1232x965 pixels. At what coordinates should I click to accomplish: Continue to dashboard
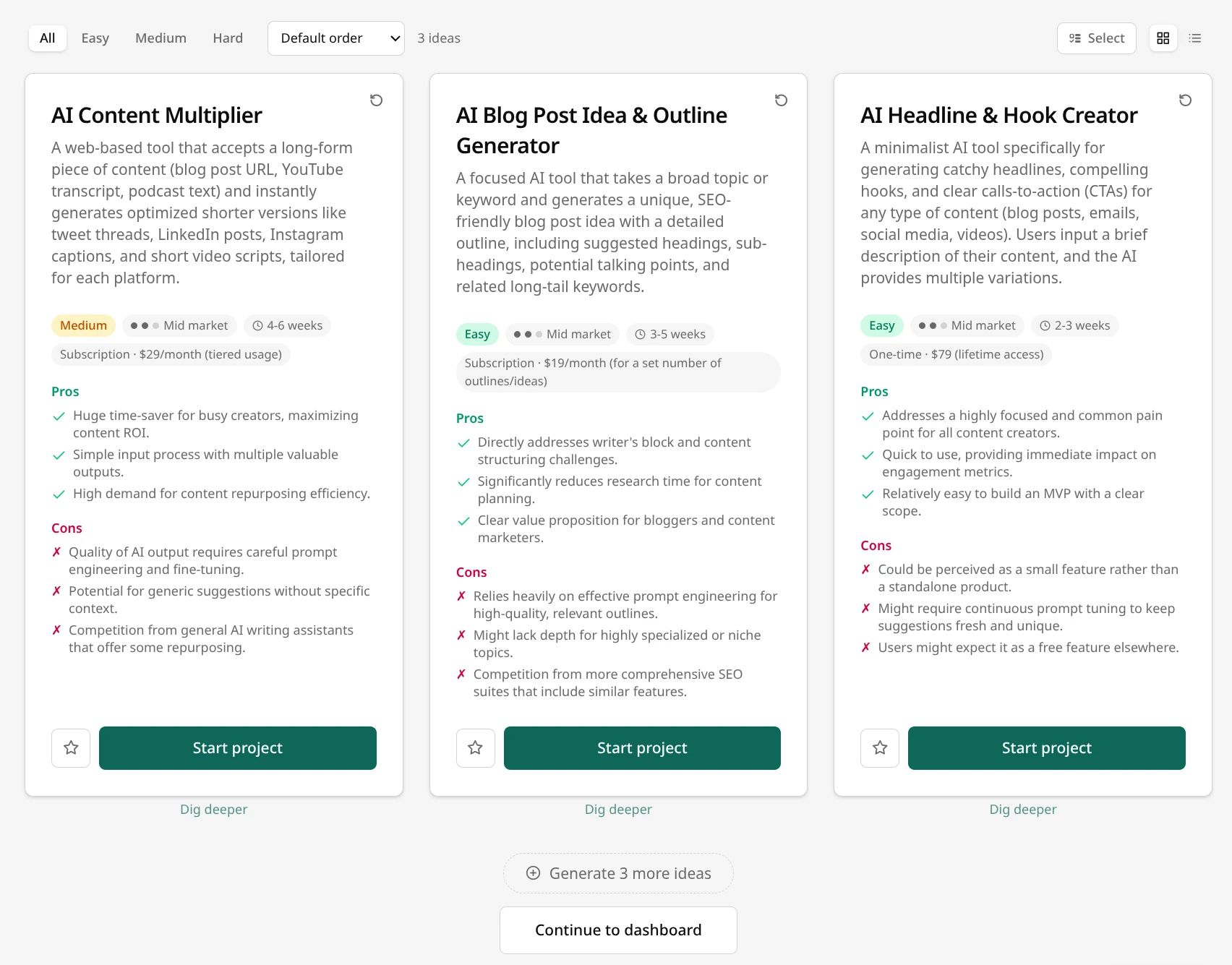pos(617,930)
